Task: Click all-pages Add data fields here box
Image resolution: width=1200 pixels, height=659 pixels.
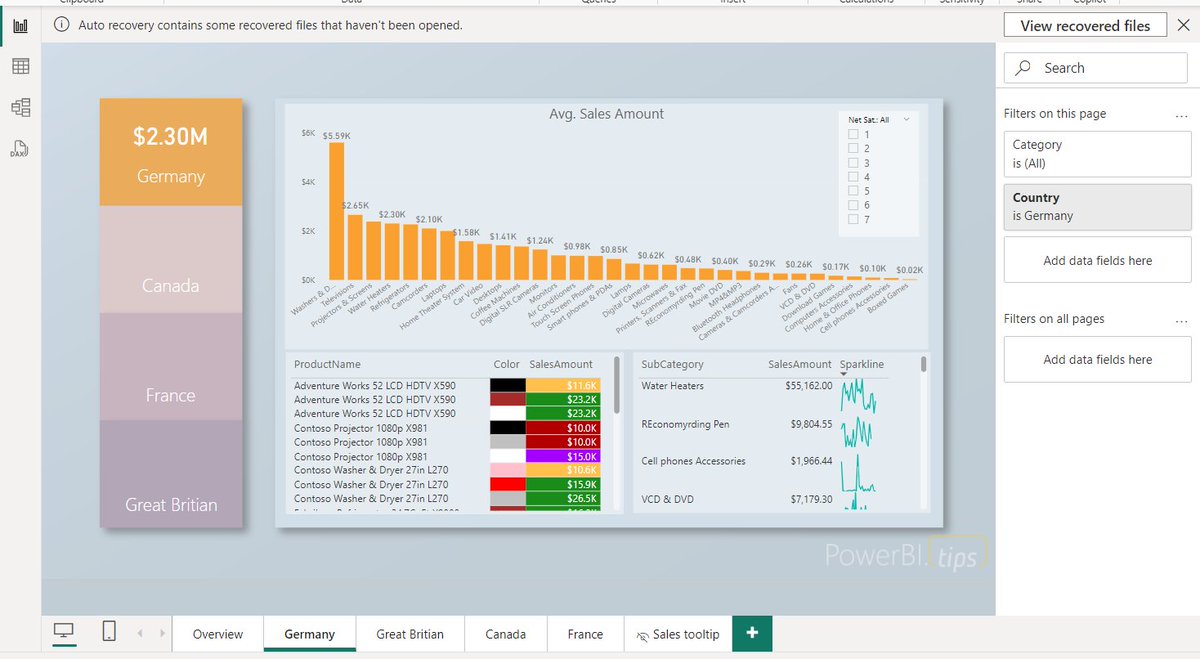Action: pos(1097,359)
